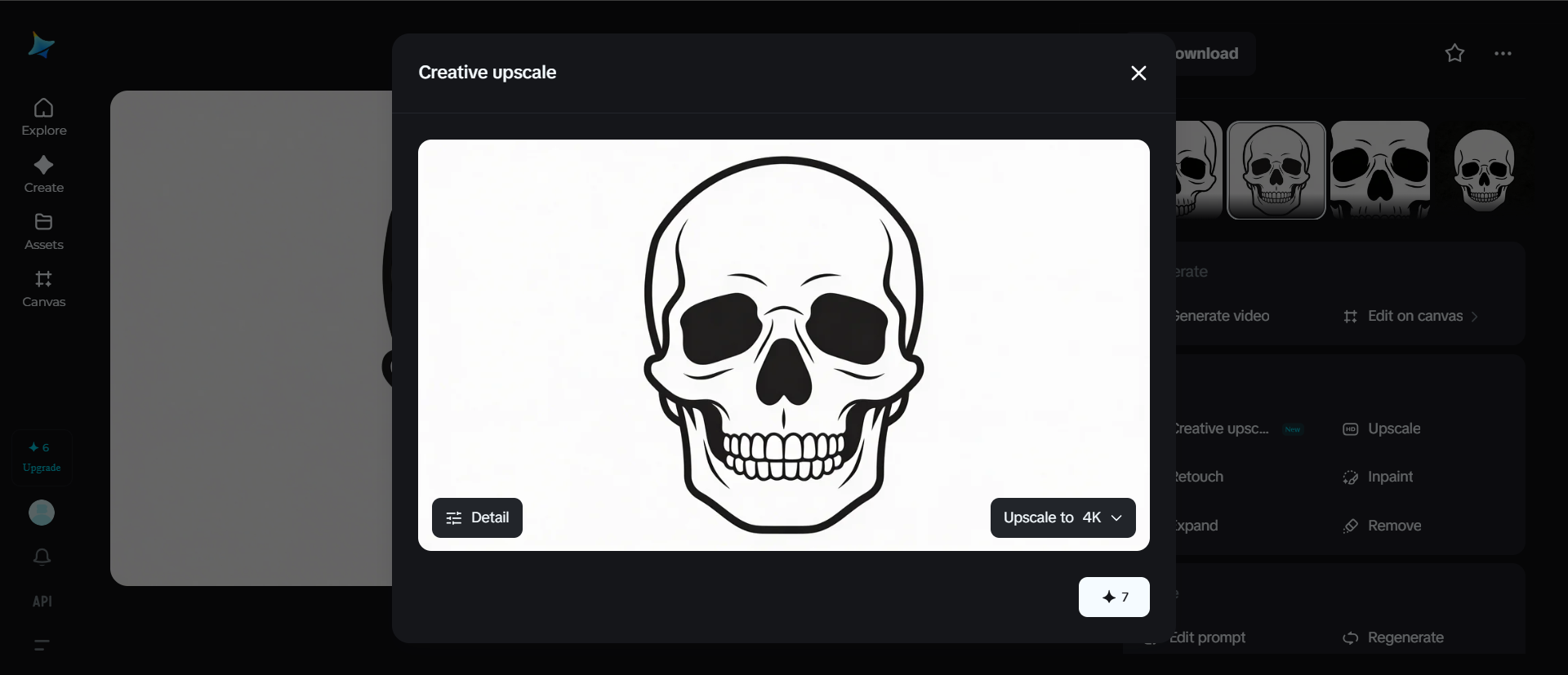Expand the sidebar menu icon at bottom
Screen dimensions: 1568x675
click(x=42, y=646)
